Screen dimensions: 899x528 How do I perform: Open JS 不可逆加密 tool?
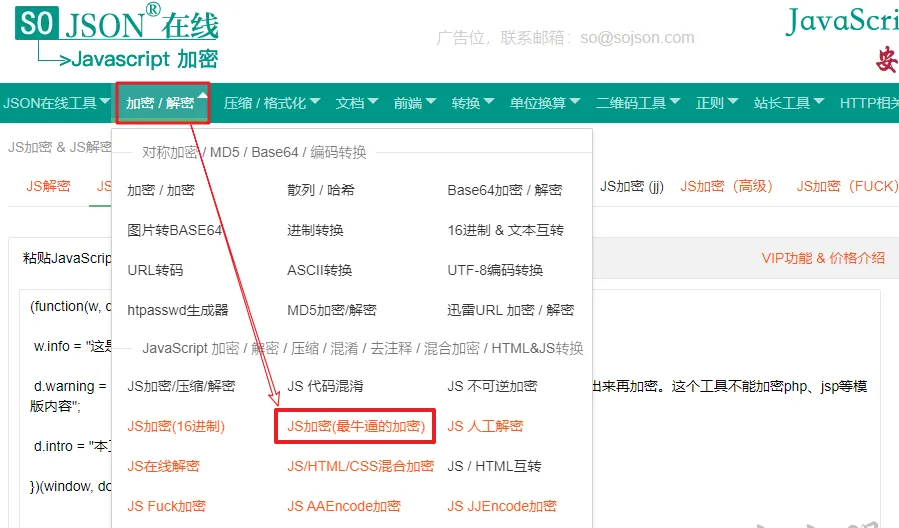(x=492, y=386)
